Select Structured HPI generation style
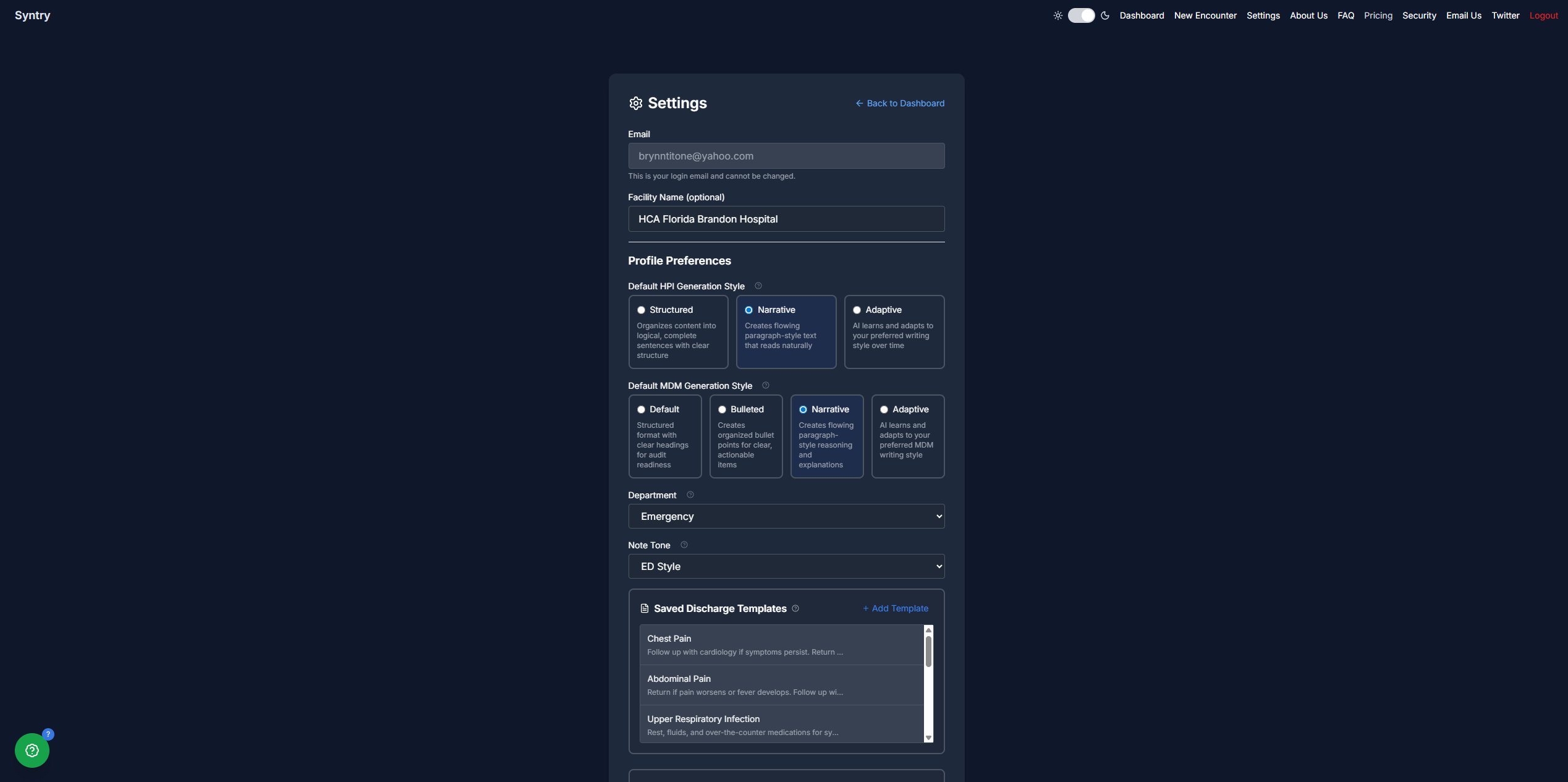 click(678, 332)
